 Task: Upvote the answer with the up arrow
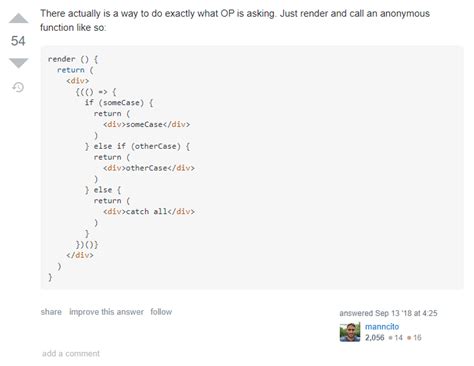pyautogui.click(x=18, y=18)
